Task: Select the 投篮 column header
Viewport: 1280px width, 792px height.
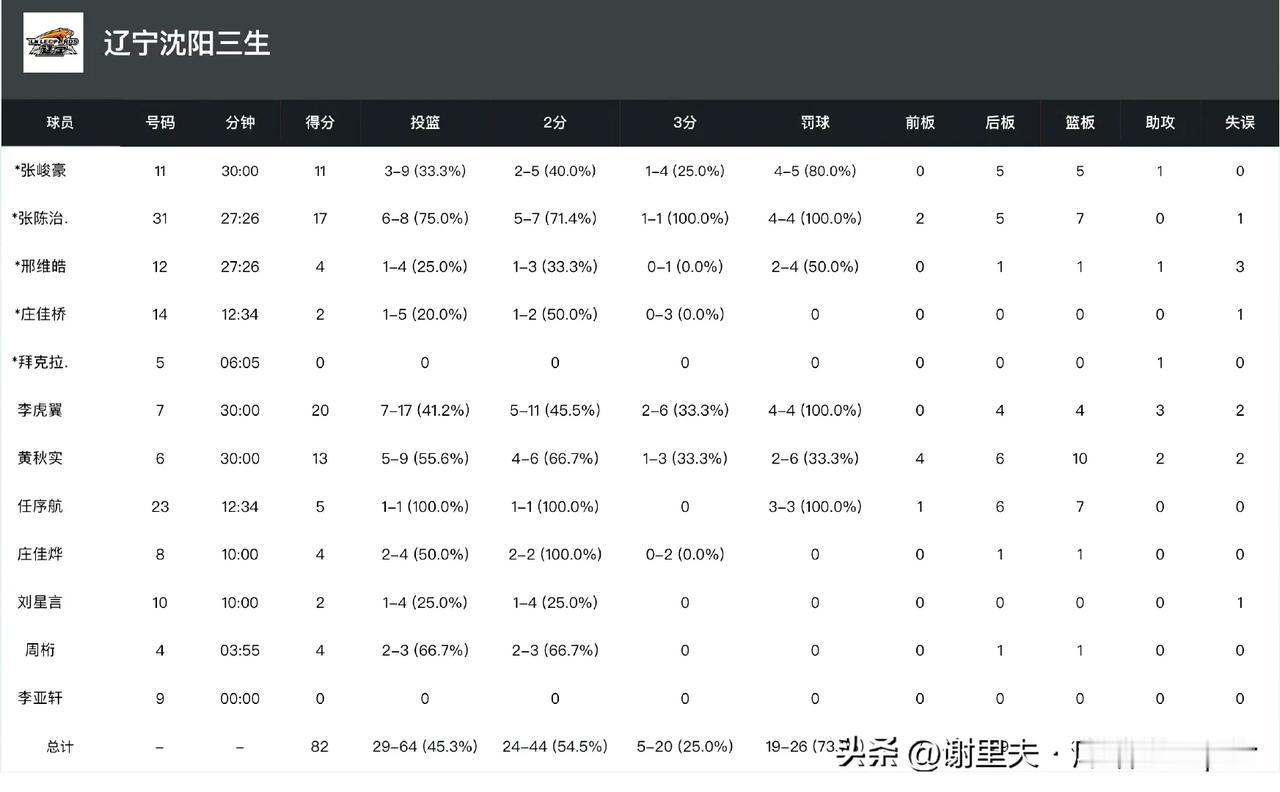Action: (425, 122)
